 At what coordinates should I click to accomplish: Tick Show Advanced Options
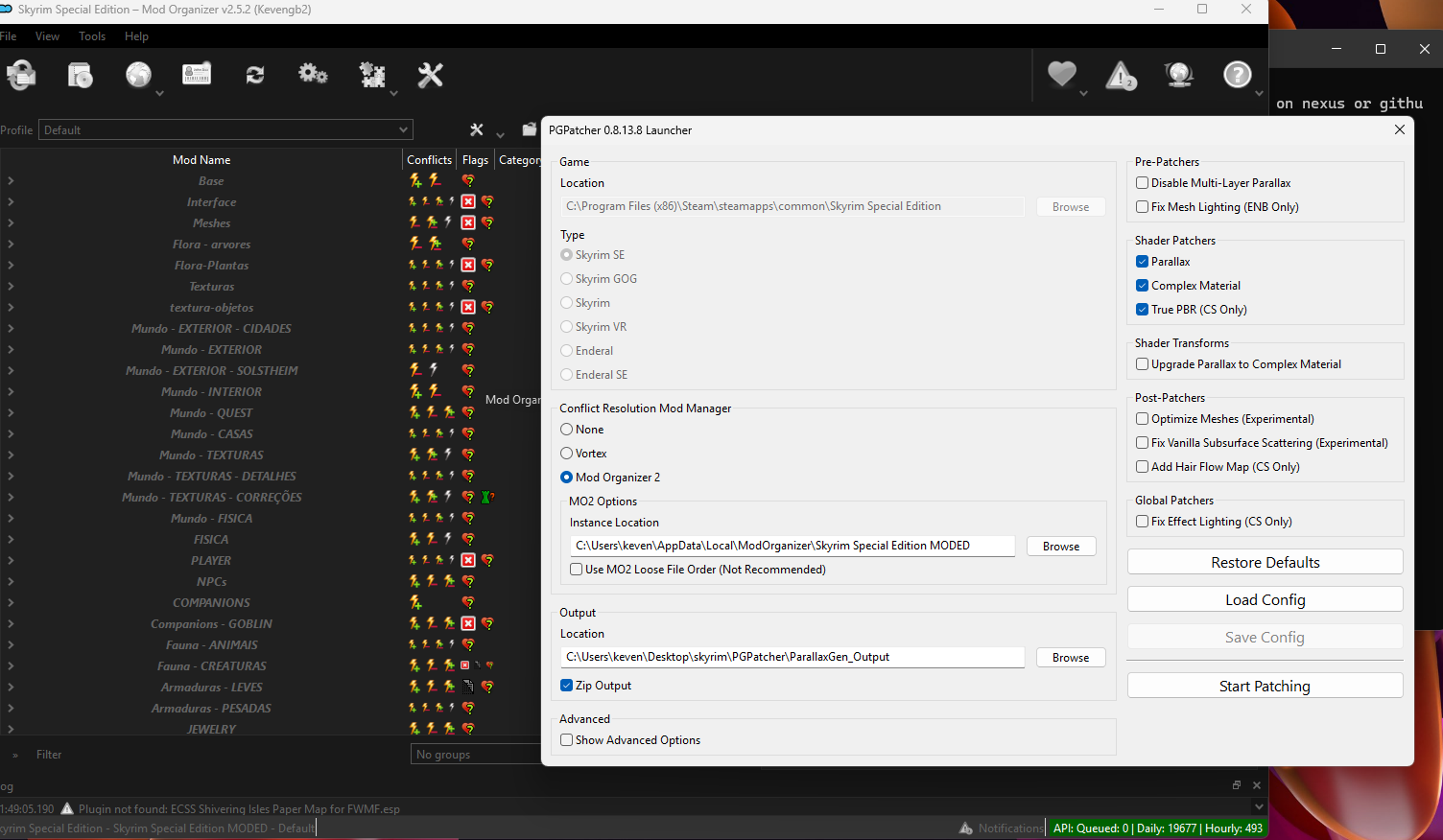click(566, 740)
